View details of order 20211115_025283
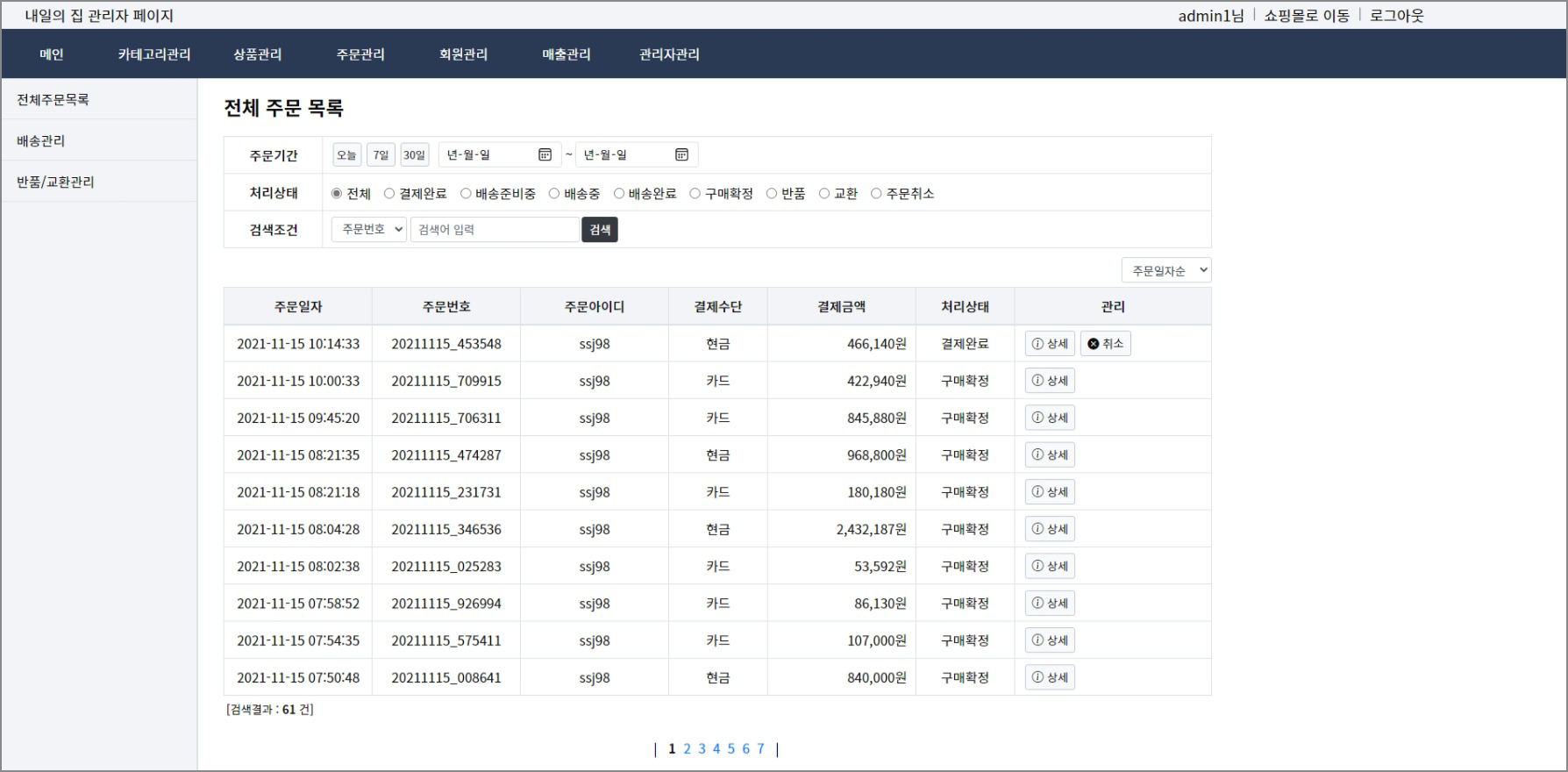1568x772 pixels. pyautogui.click(x=1050, y=566)
